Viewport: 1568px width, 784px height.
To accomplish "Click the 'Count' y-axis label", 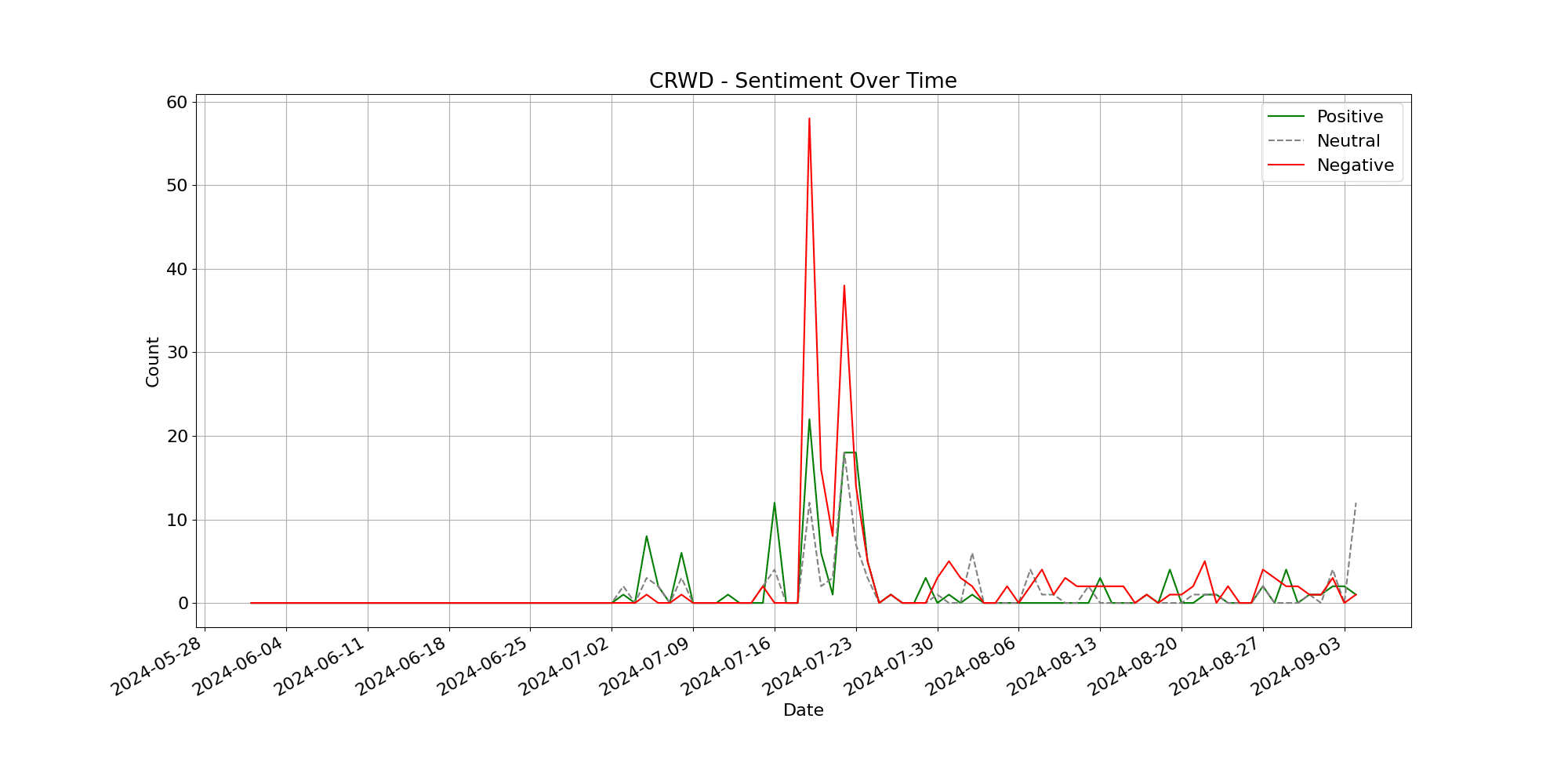I will tap(153, 361).
